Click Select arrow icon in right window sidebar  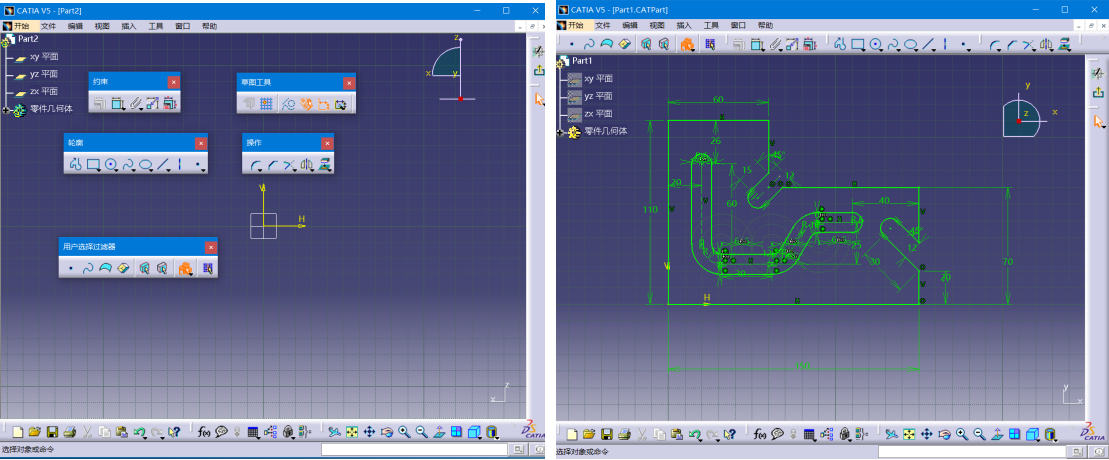click(1098, 122)
